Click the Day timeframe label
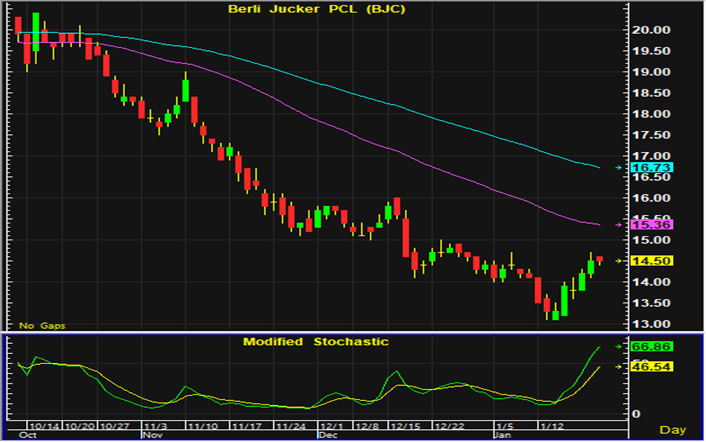 pyautogui.click(x=675, y=430)
